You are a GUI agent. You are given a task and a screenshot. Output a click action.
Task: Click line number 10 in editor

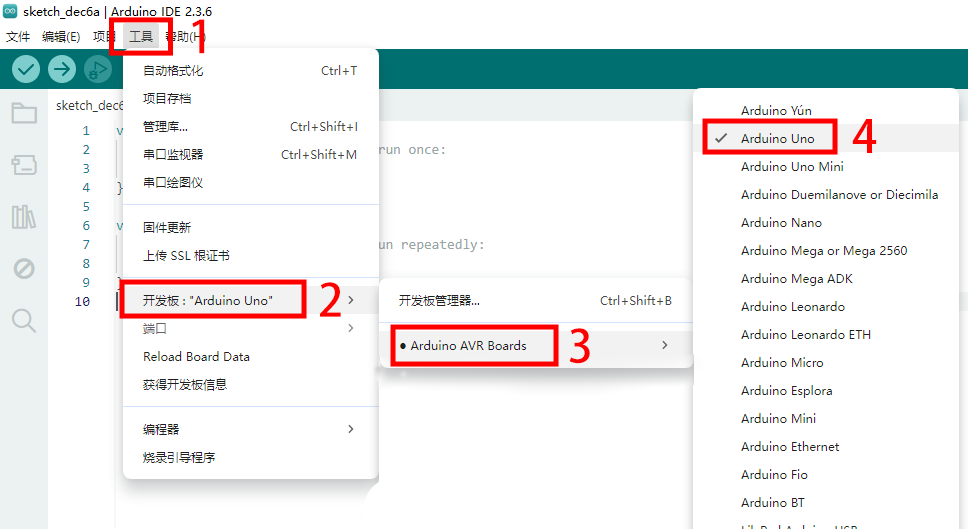(x=82, y=302)
